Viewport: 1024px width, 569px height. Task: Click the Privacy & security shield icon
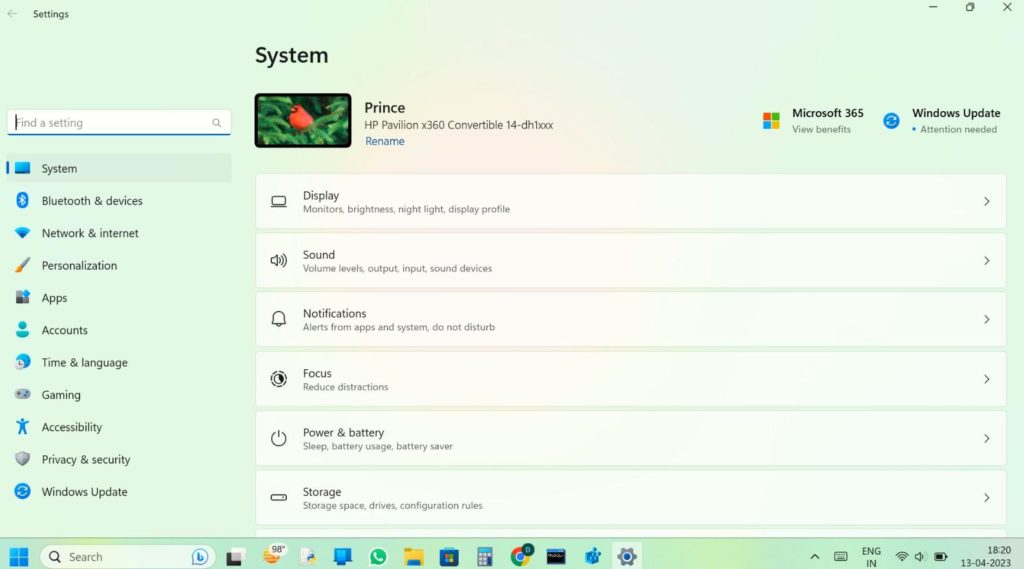tap(22, 460)
